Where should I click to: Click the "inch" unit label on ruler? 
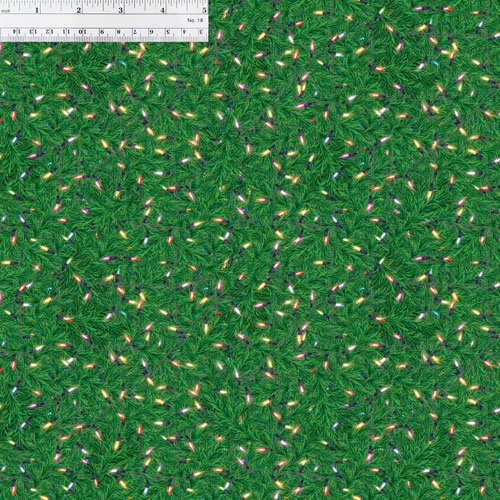point(6,11)
